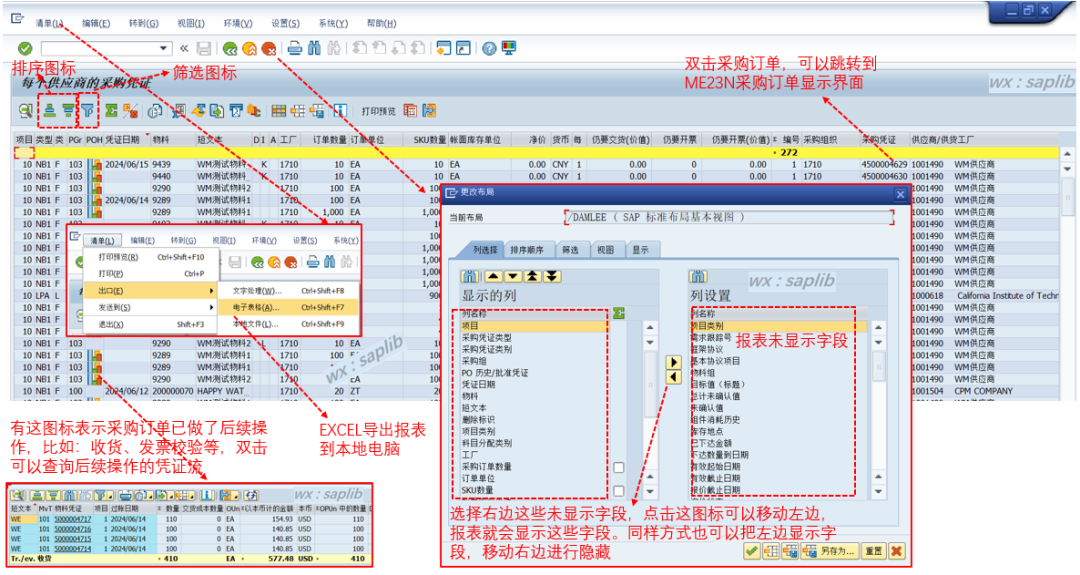Move selected column up in change layout dialog

coord(493,276)
